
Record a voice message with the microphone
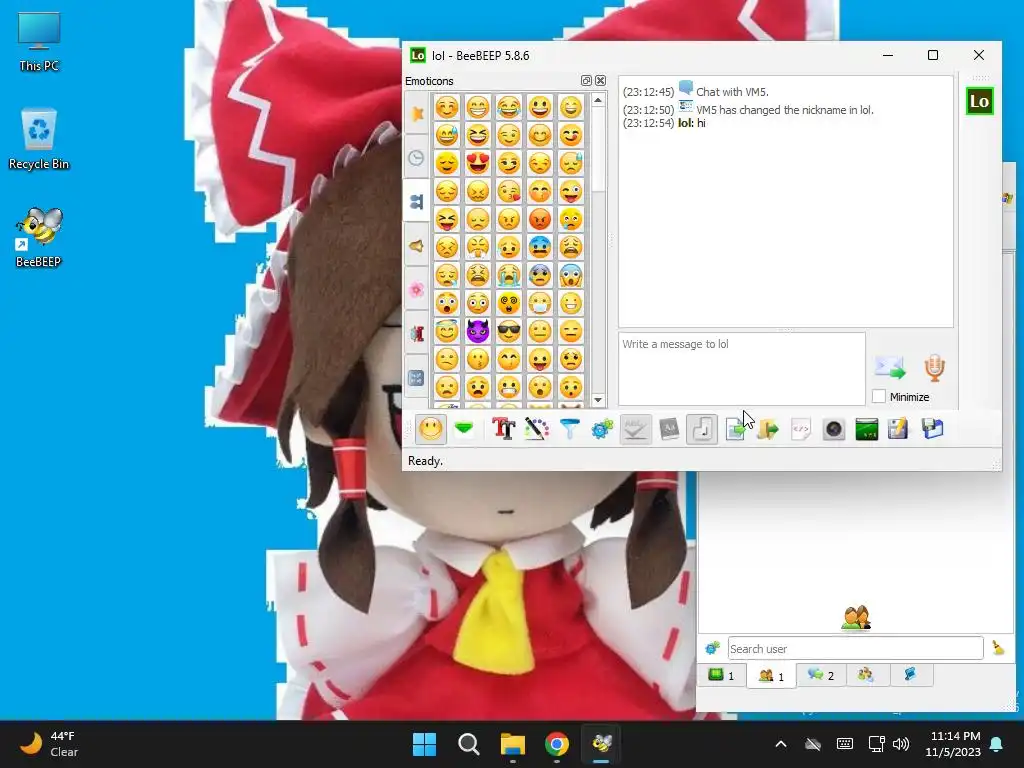click(935, 368)
